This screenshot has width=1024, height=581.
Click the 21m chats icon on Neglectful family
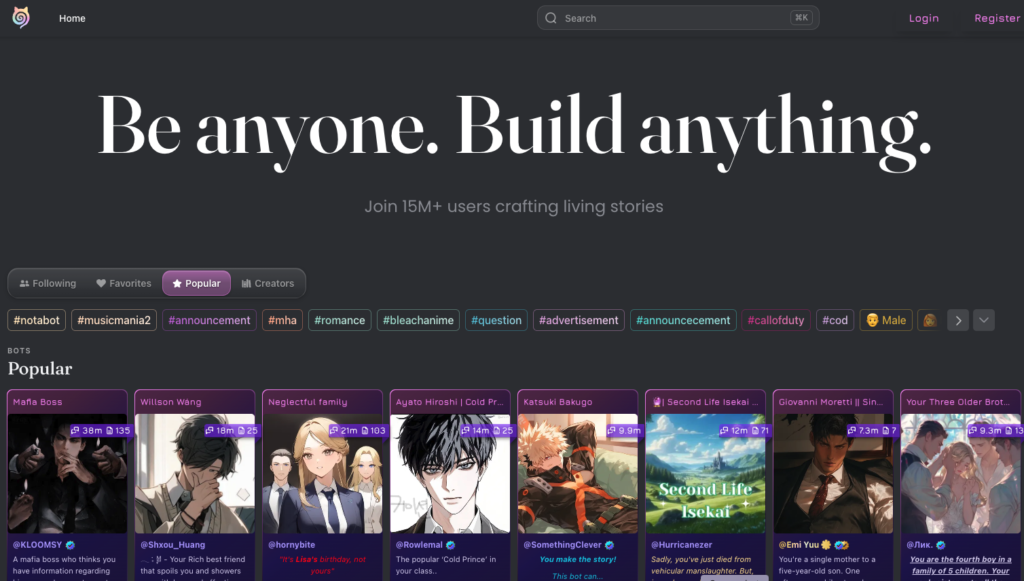333,430
